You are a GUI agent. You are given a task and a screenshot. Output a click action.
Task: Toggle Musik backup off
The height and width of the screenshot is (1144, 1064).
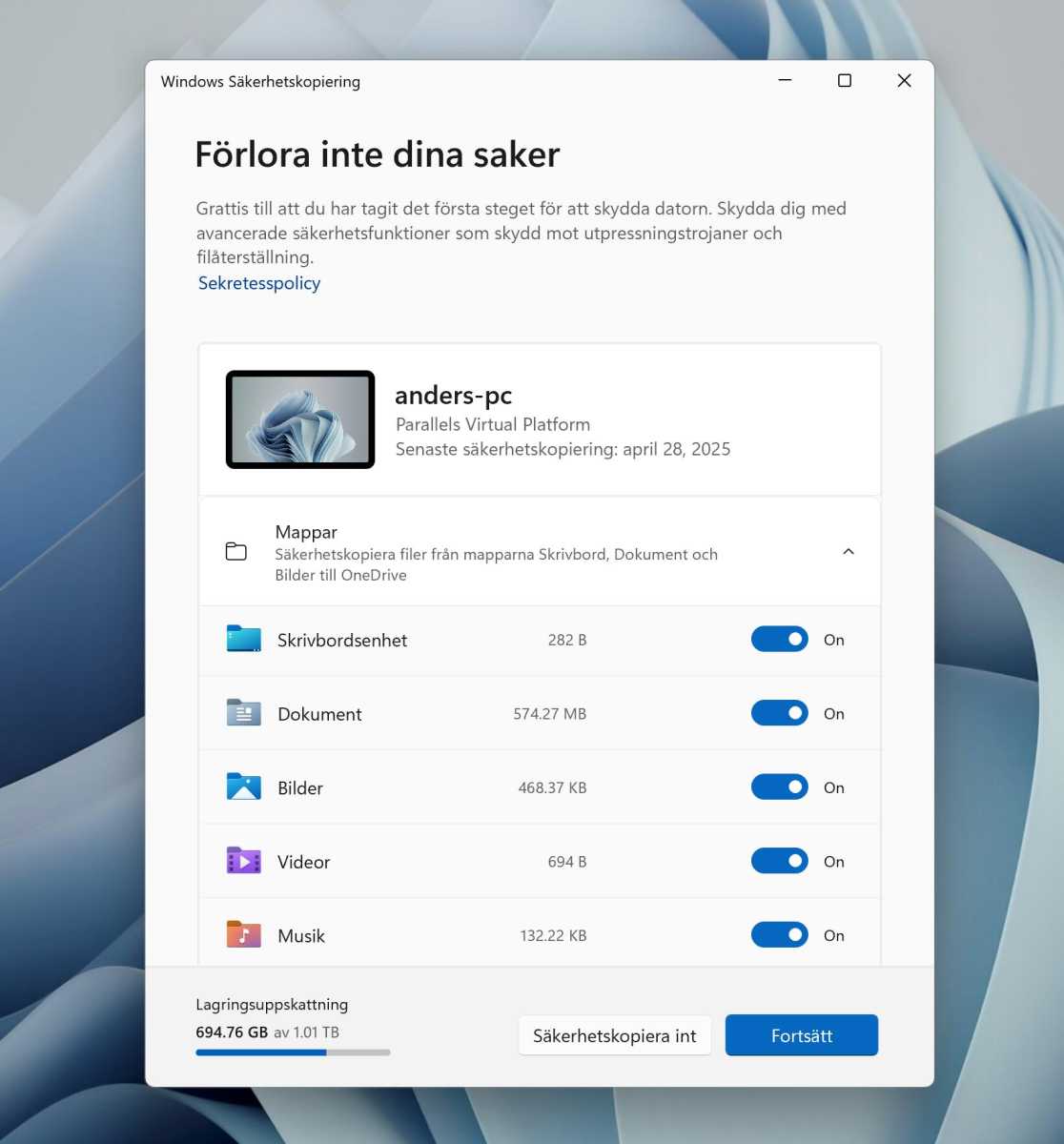click(779, 934)
